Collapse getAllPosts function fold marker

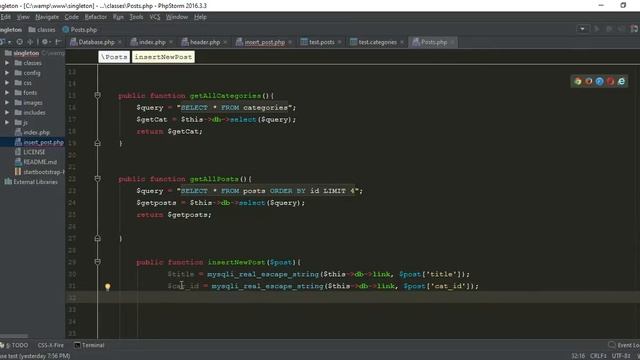coord(97,178)
